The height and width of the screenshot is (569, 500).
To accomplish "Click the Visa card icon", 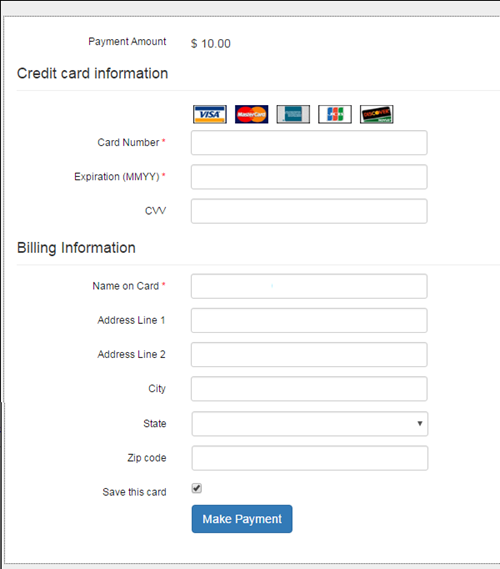I will click(x=210, y=114).
